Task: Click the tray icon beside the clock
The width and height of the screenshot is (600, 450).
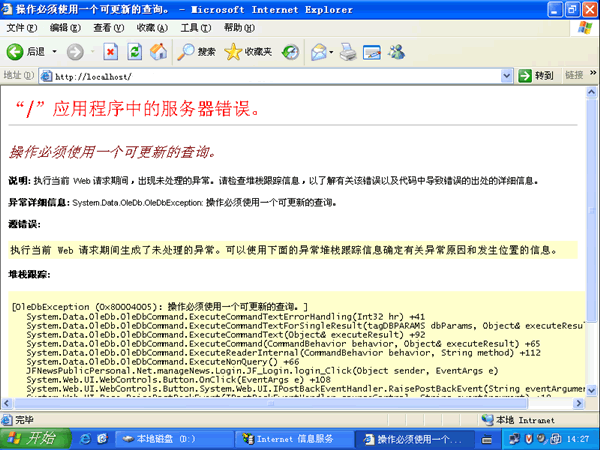Action: (x=556, y=439)
